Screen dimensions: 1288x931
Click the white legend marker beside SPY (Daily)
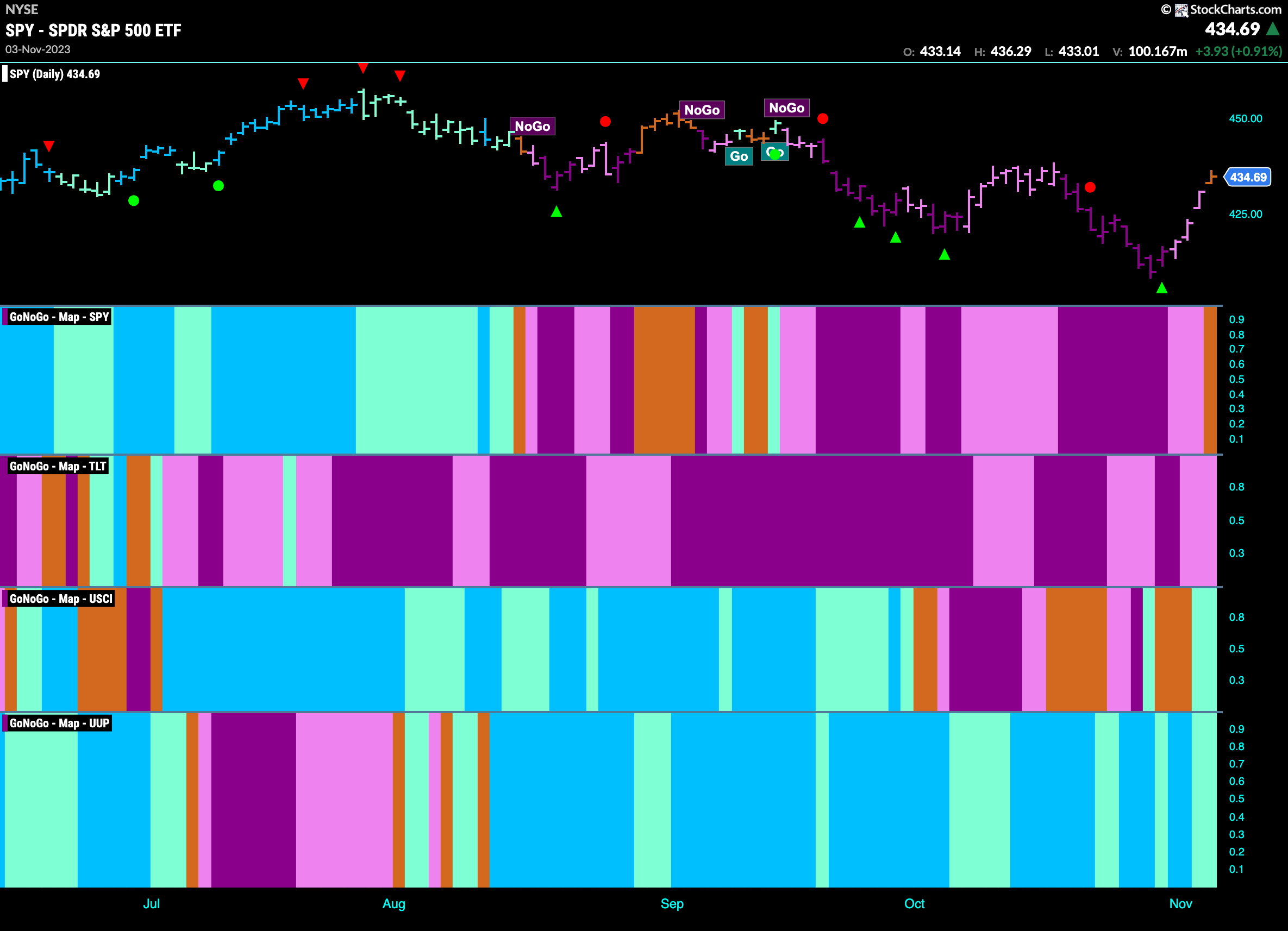pyautogui.click(x=5, y=74)
